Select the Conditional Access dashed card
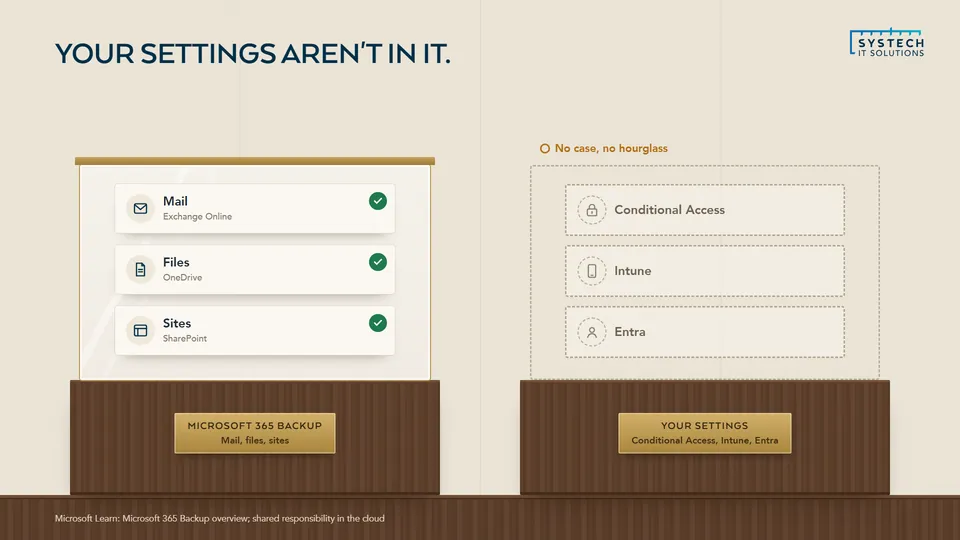The width and height of the screenshot is (960, 540). 705,210
